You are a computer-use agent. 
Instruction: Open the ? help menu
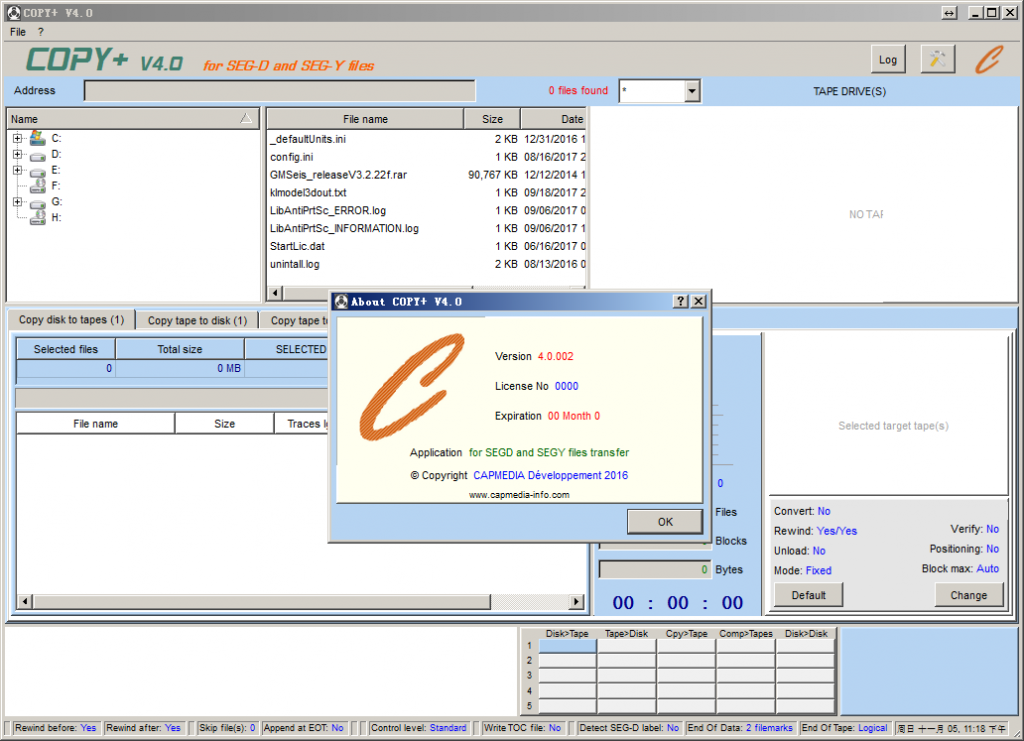click(x=40, y=32)
